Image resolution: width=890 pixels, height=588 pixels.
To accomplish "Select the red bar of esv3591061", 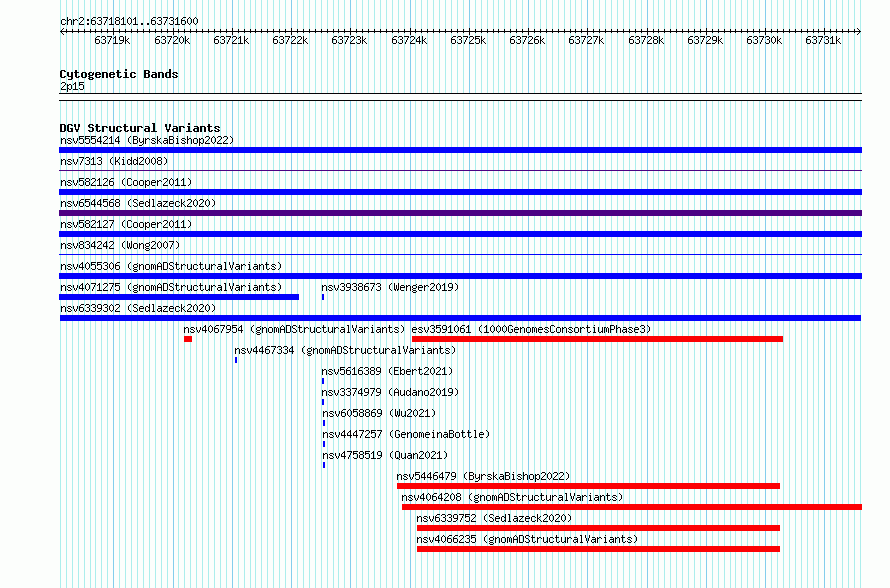I will pos(597,339).
